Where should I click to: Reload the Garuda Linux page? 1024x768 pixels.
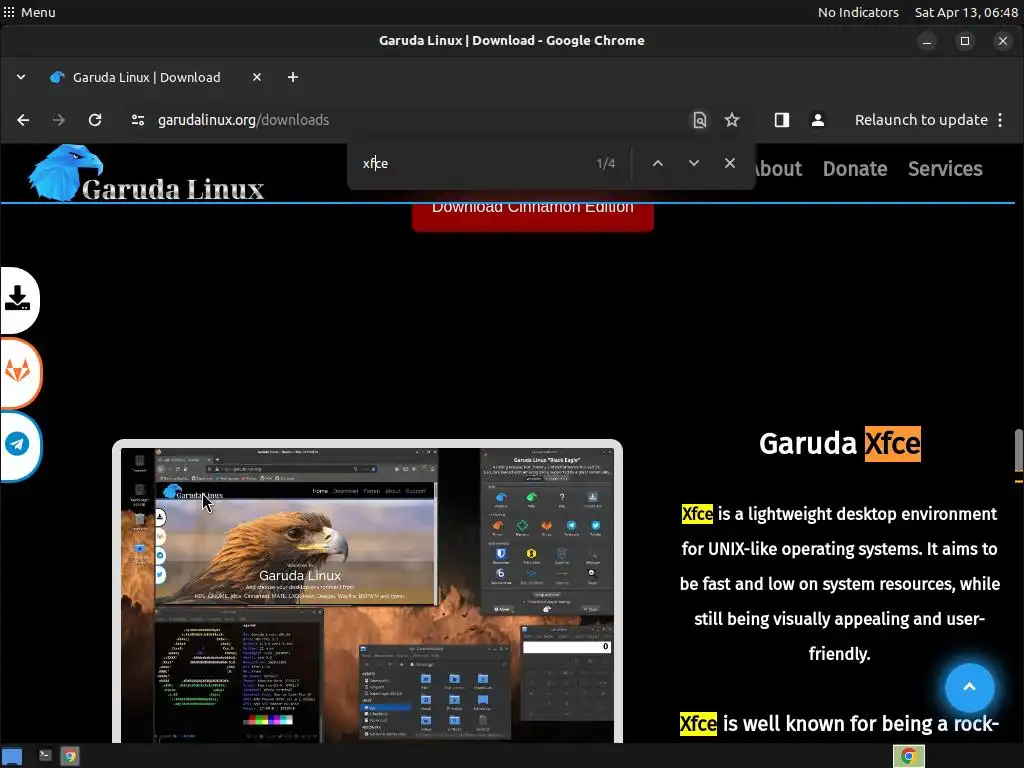coord(95,120)
